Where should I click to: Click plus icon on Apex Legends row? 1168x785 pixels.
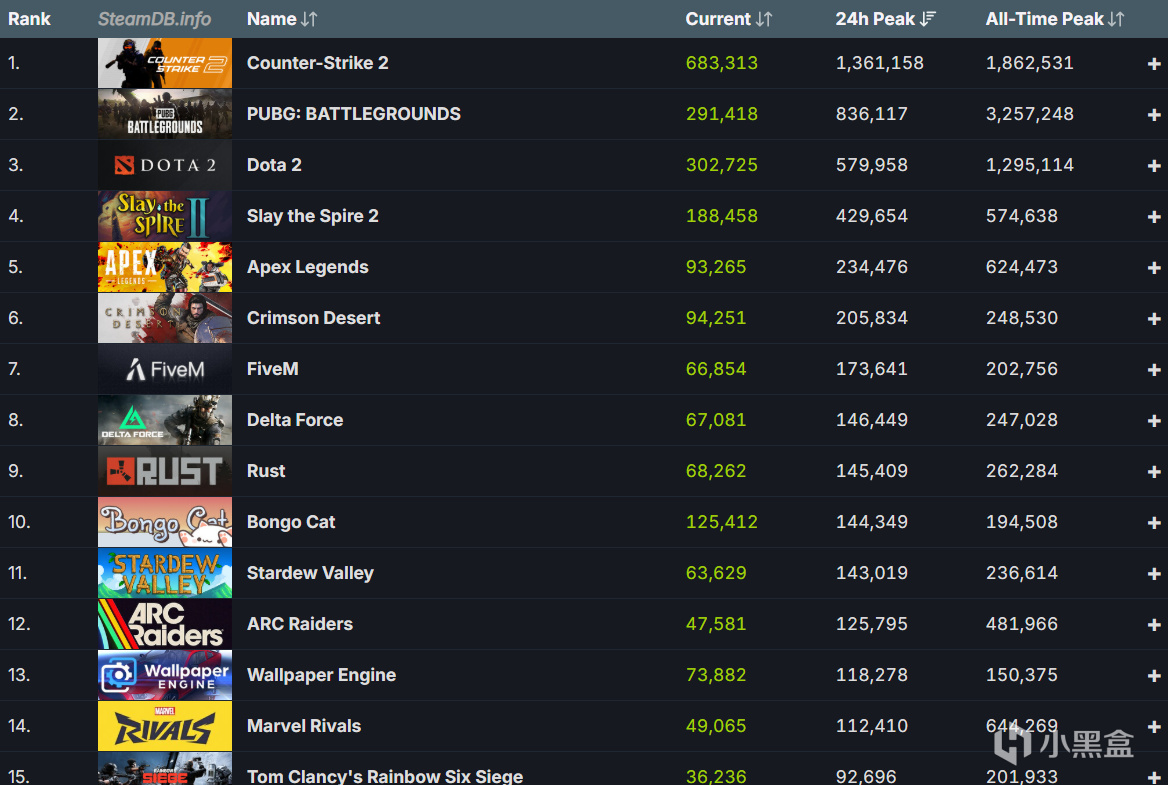pyautogui.click(x=1154, y=268)
